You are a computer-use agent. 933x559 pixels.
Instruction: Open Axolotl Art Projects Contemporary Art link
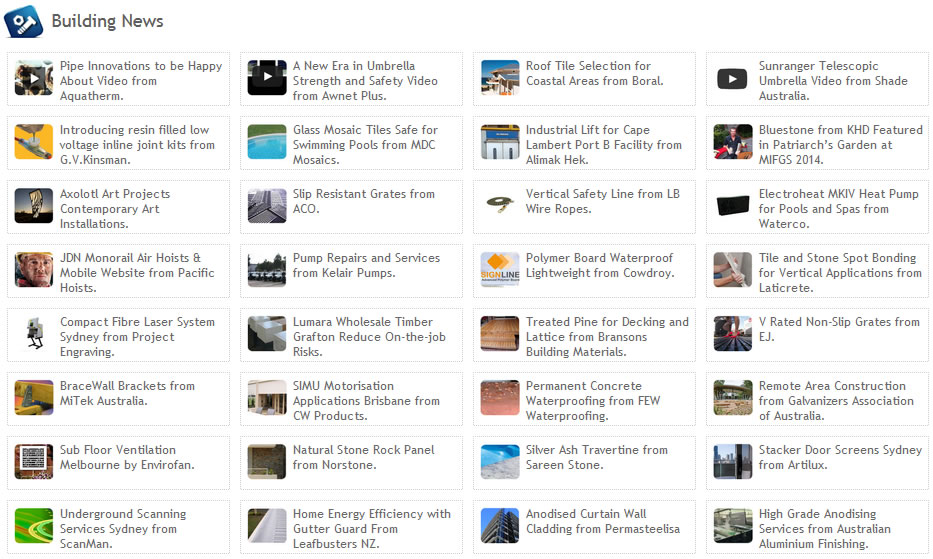115,209
